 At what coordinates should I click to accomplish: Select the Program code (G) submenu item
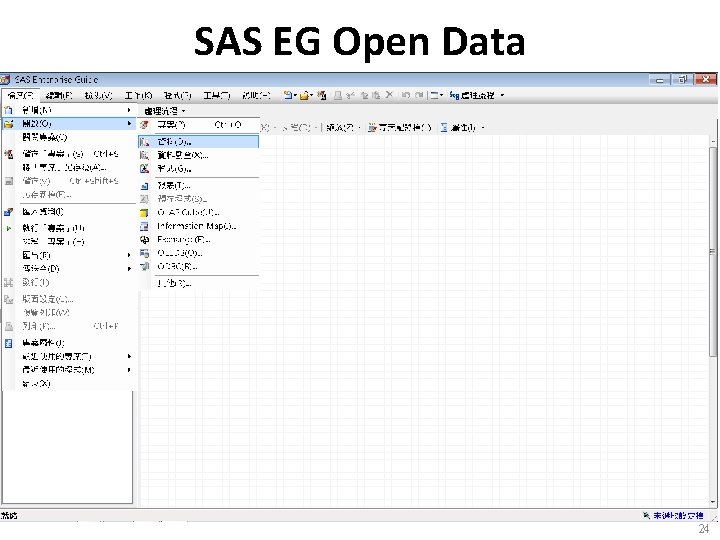tap(198, 169)
